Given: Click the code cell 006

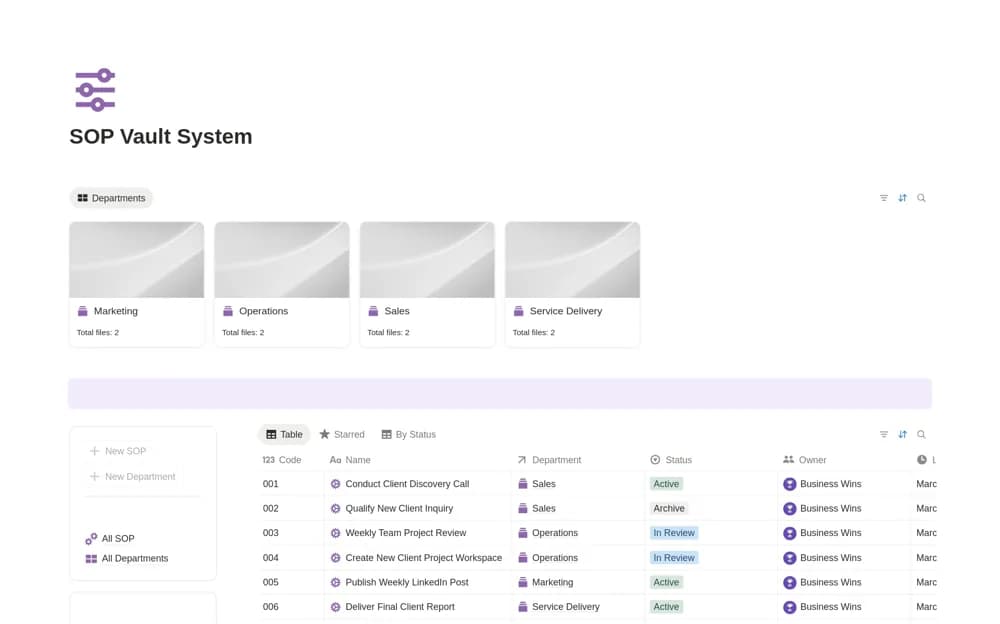Looking at the screenshot, I should (270, 607).
